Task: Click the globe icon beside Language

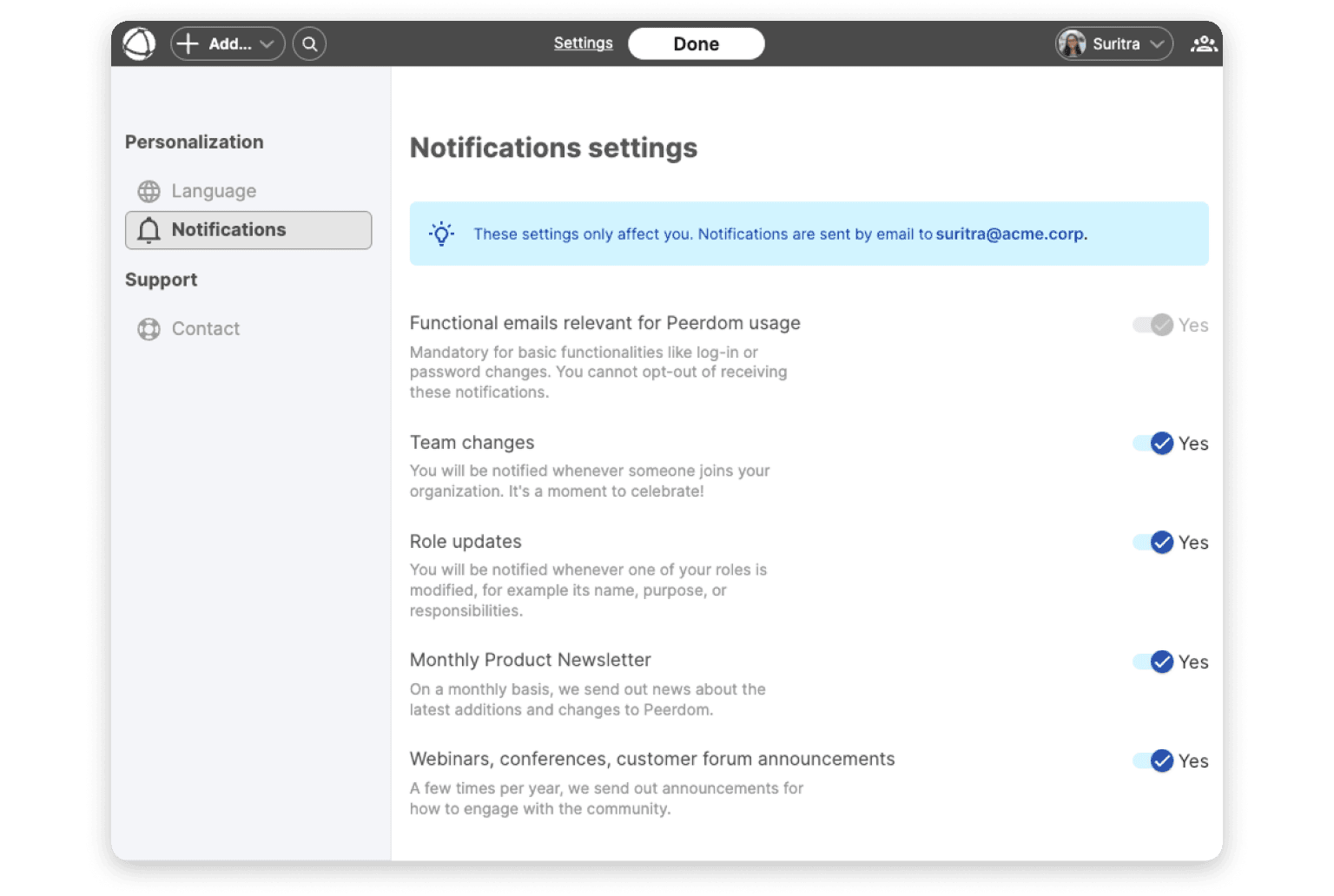Action: (149, 191)
